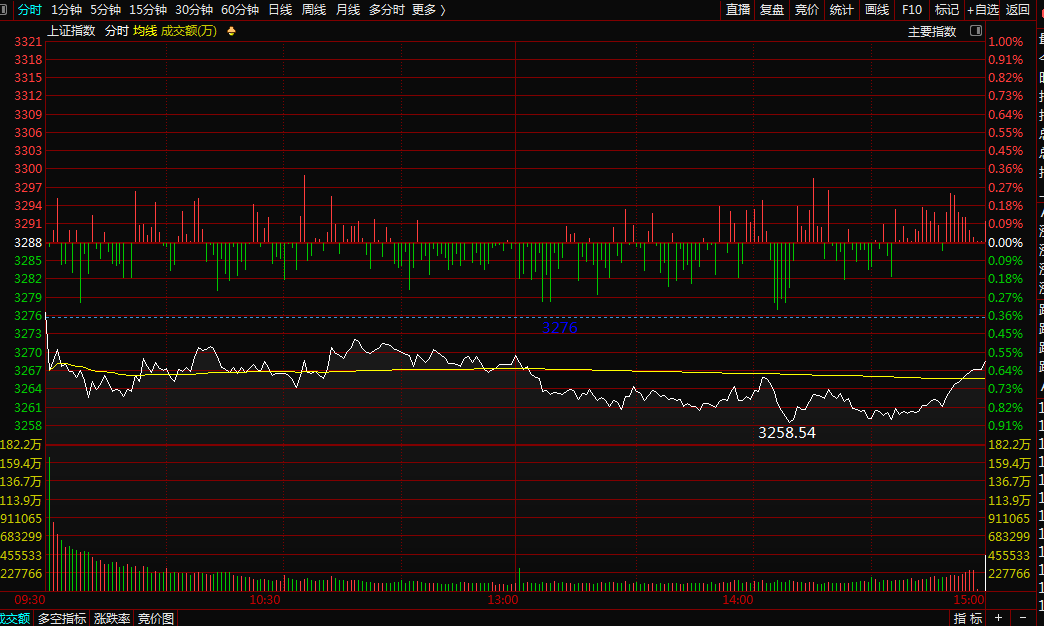This screenshot has height=626, width=1044.
Task: Open the 指标 indicator menu at bottom
Action: tap(967, 618)
